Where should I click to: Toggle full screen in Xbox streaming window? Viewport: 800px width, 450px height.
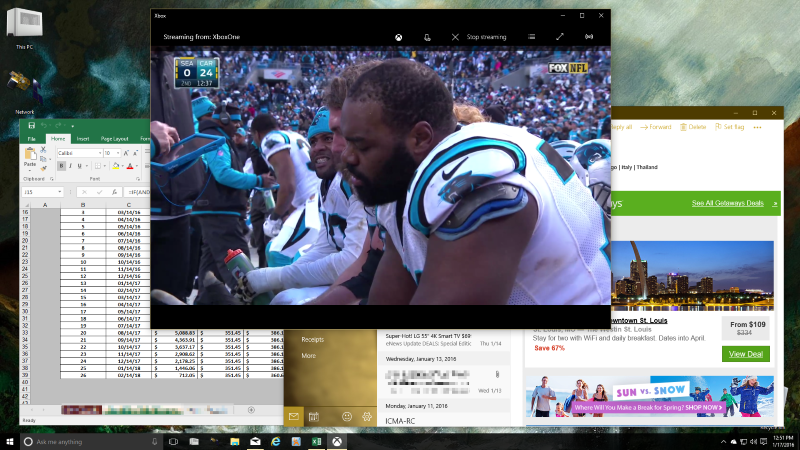click(560, 37)
